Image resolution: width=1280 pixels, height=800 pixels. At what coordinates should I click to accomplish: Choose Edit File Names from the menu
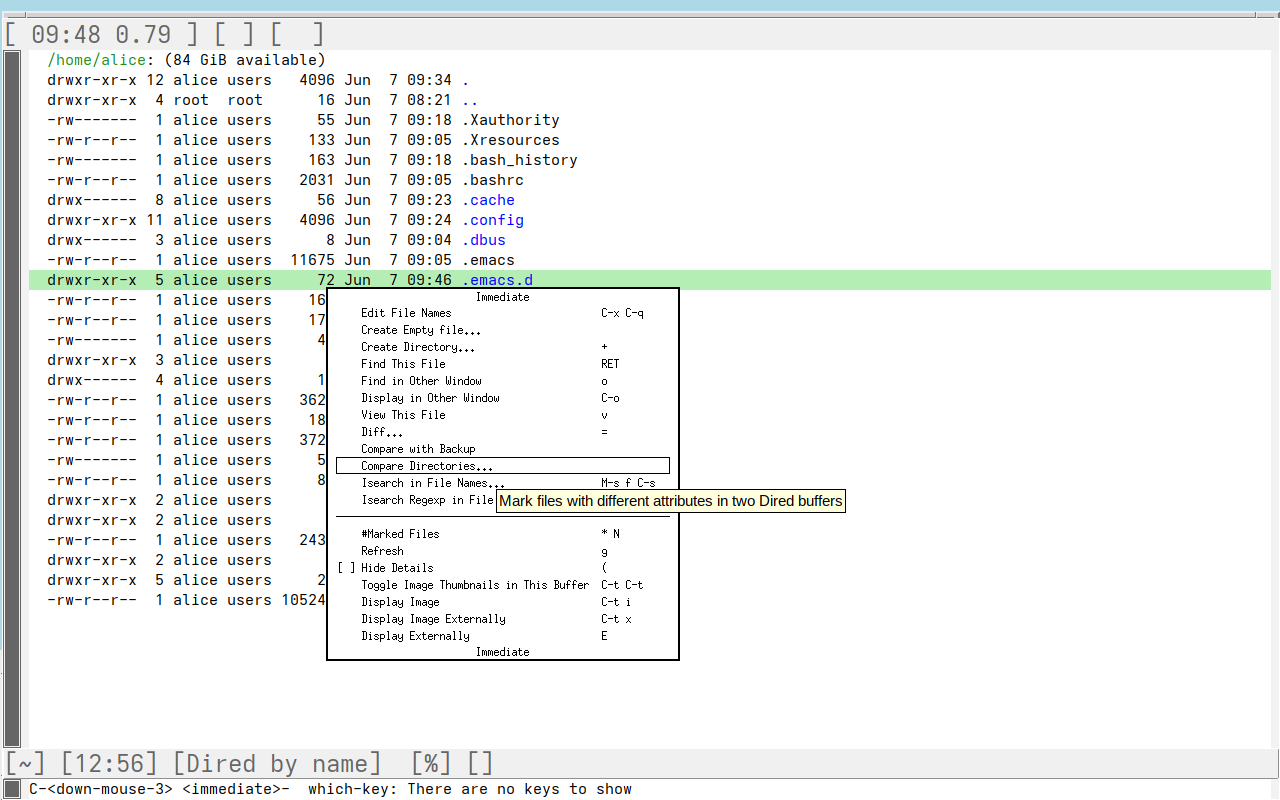[503, 313]
